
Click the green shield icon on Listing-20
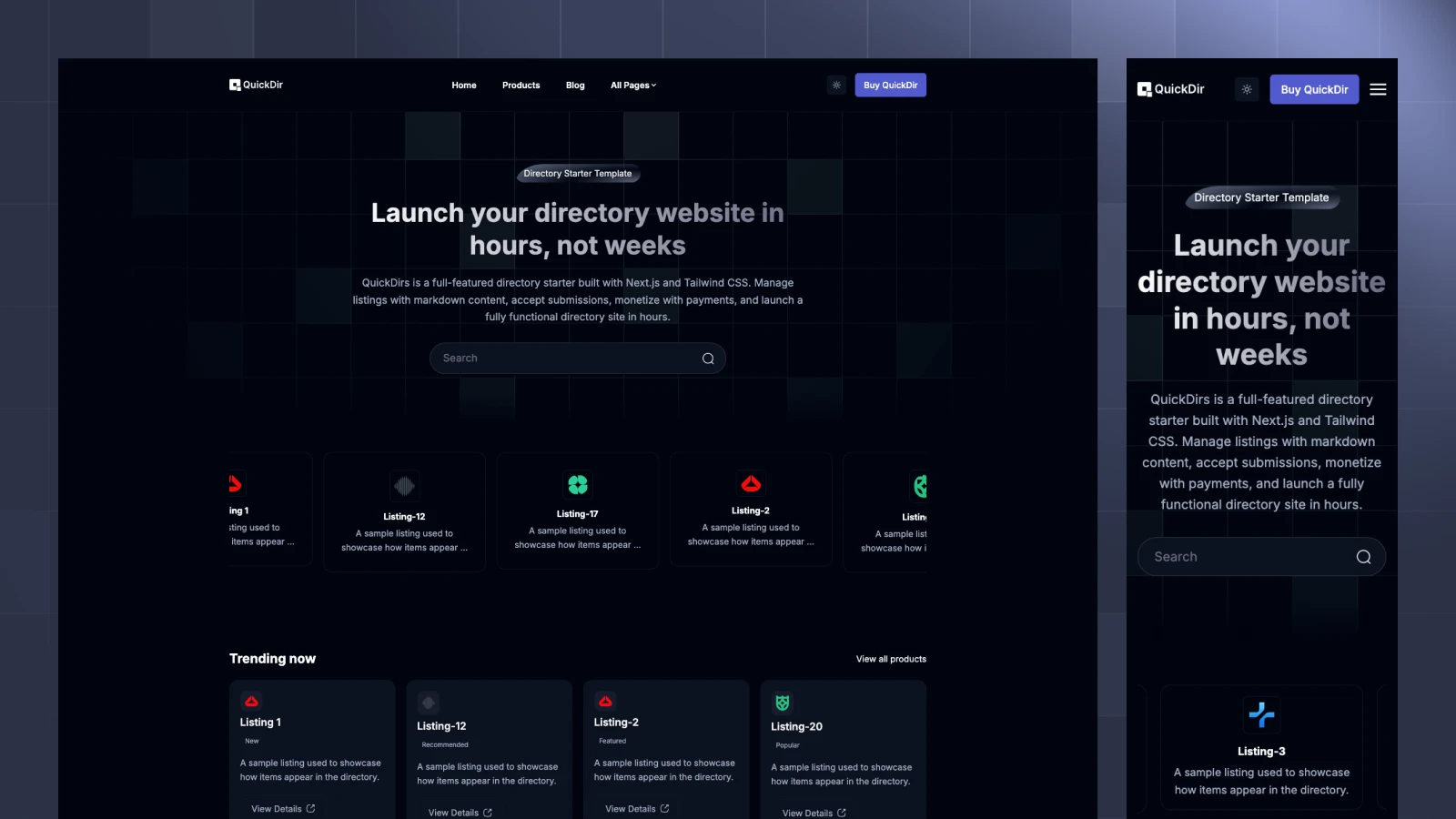(x=781, y=702)
